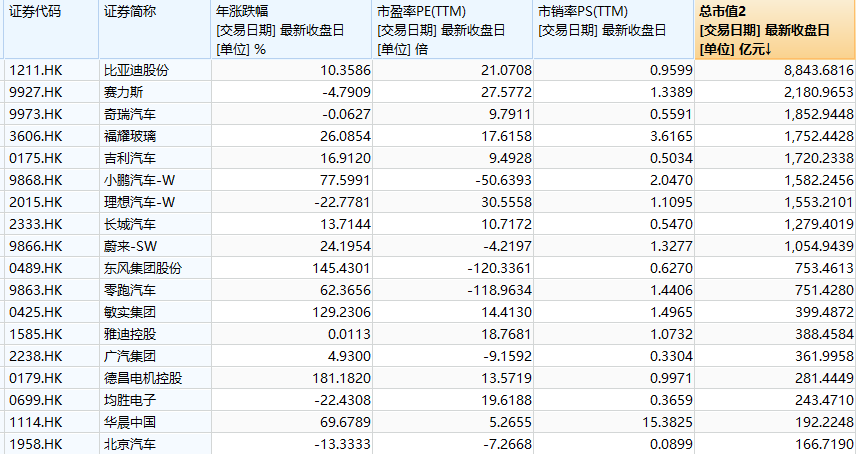Select stock code 2015.HK
The height and width of the screenshot is (454, 859).
tap(36, 202)
